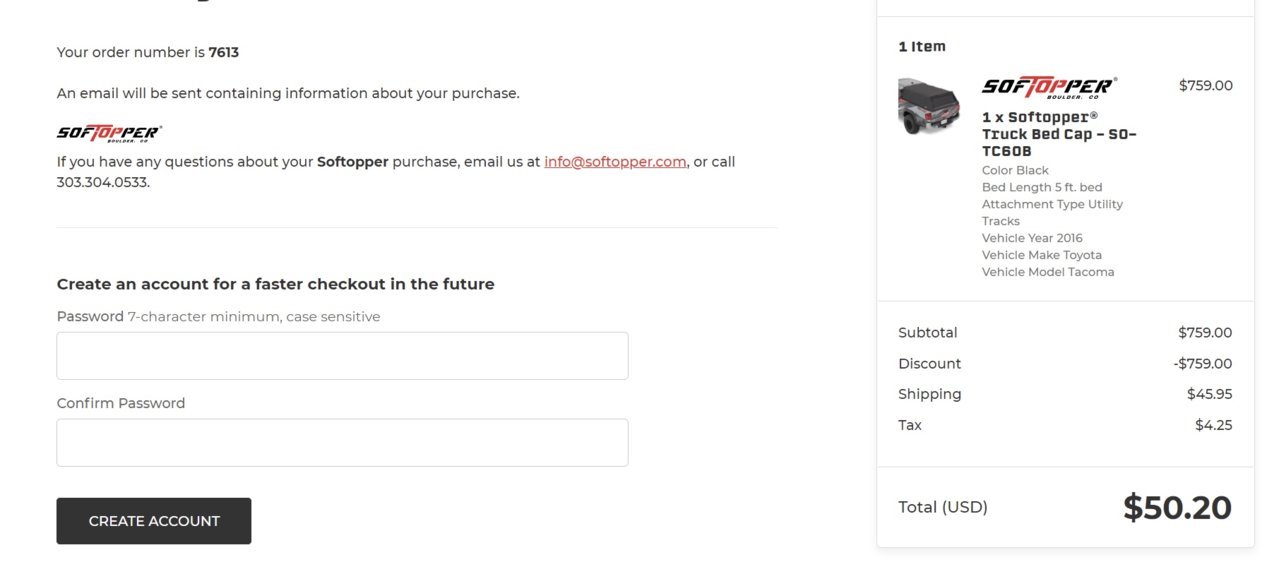Click the Shipping cost $45.95
Screen dimensions: 1279x562
tap(1210, 394)
